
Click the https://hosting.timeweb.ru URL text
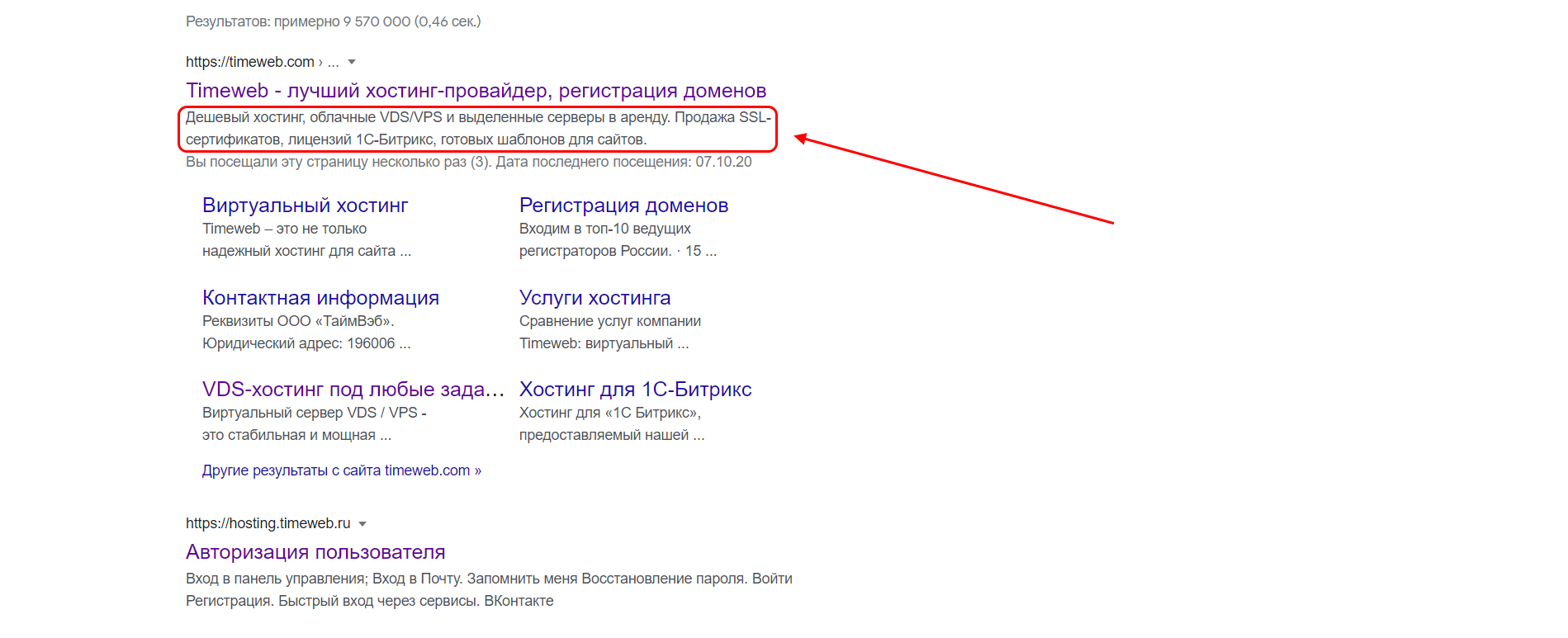click(x=268, y=523)
